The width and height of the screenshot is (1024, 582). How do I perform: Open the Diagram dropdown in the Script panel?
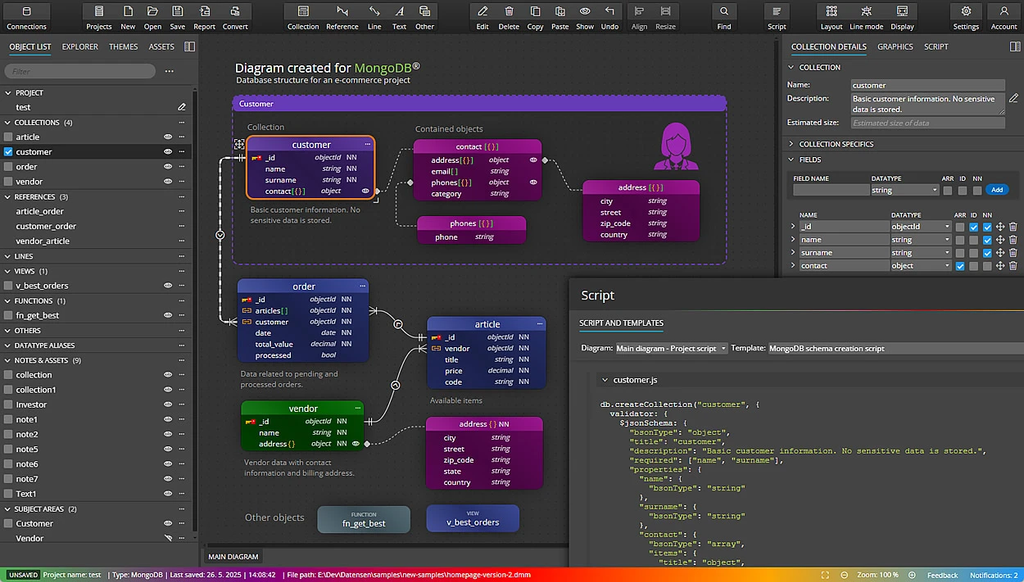pyautogui.click(x=671, y=349)
